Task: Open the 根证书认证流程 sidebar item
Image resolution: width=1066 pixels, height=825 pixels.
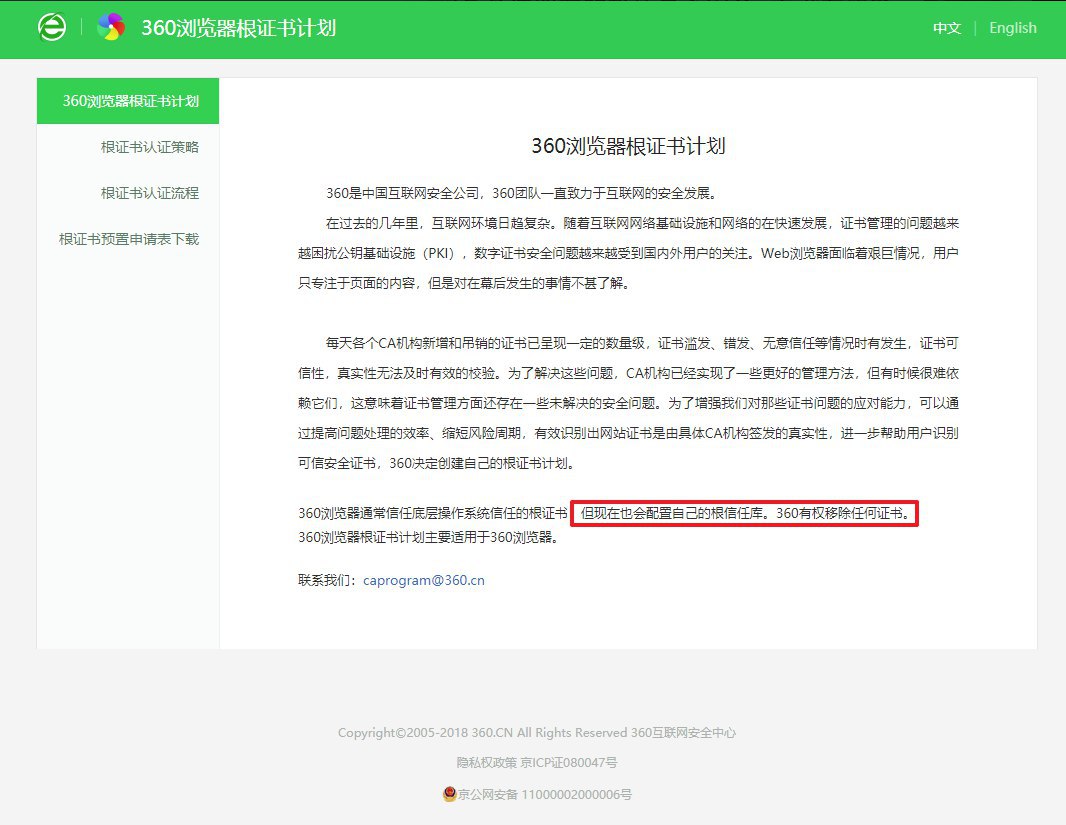Action: pyautogui.click(x=149, y=193)
